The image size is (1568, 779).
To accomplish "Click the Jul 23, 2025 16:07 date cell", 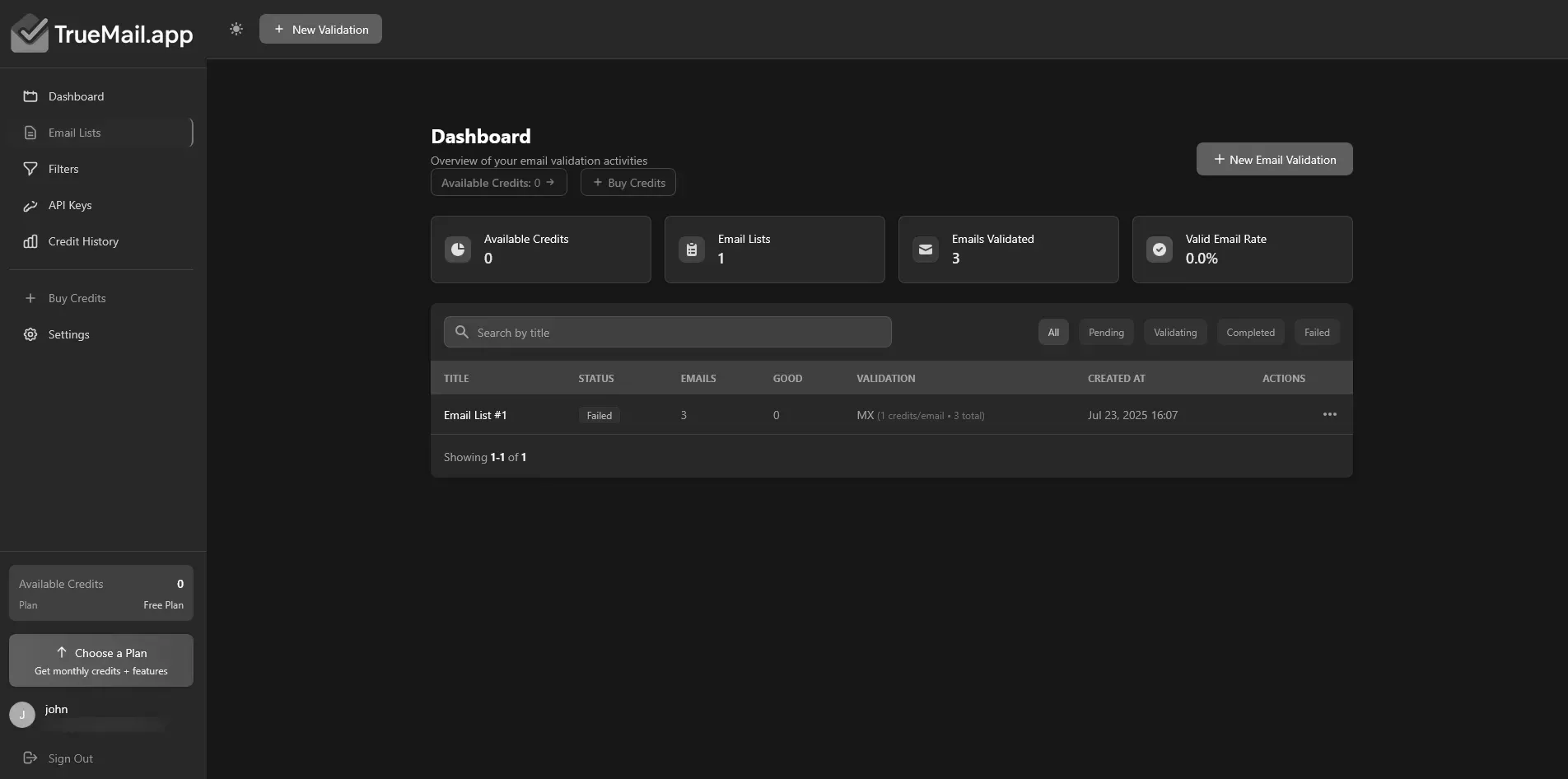I will click(1133, 415).
